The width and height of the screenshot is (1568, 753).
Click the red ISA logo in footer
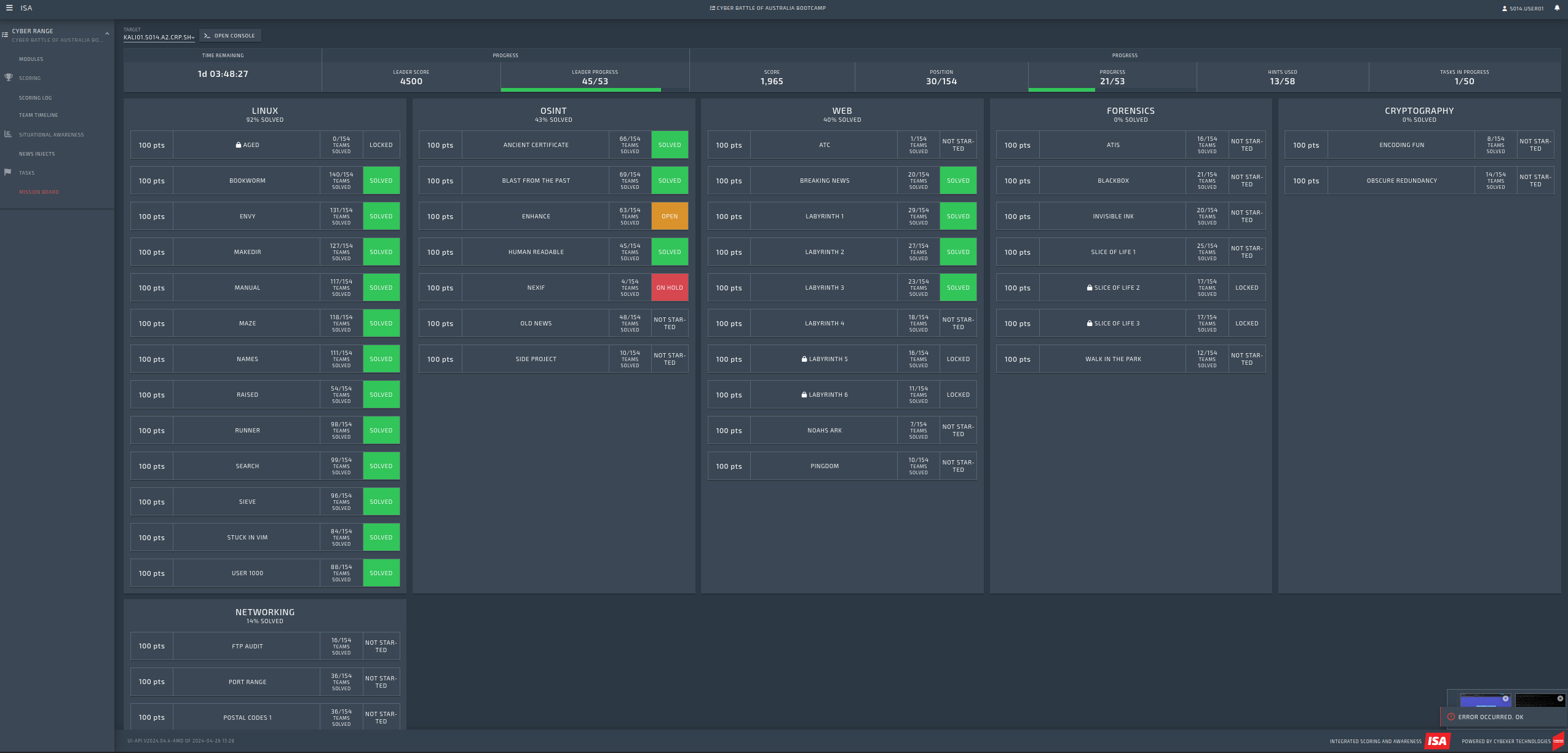click(1437, 741)
